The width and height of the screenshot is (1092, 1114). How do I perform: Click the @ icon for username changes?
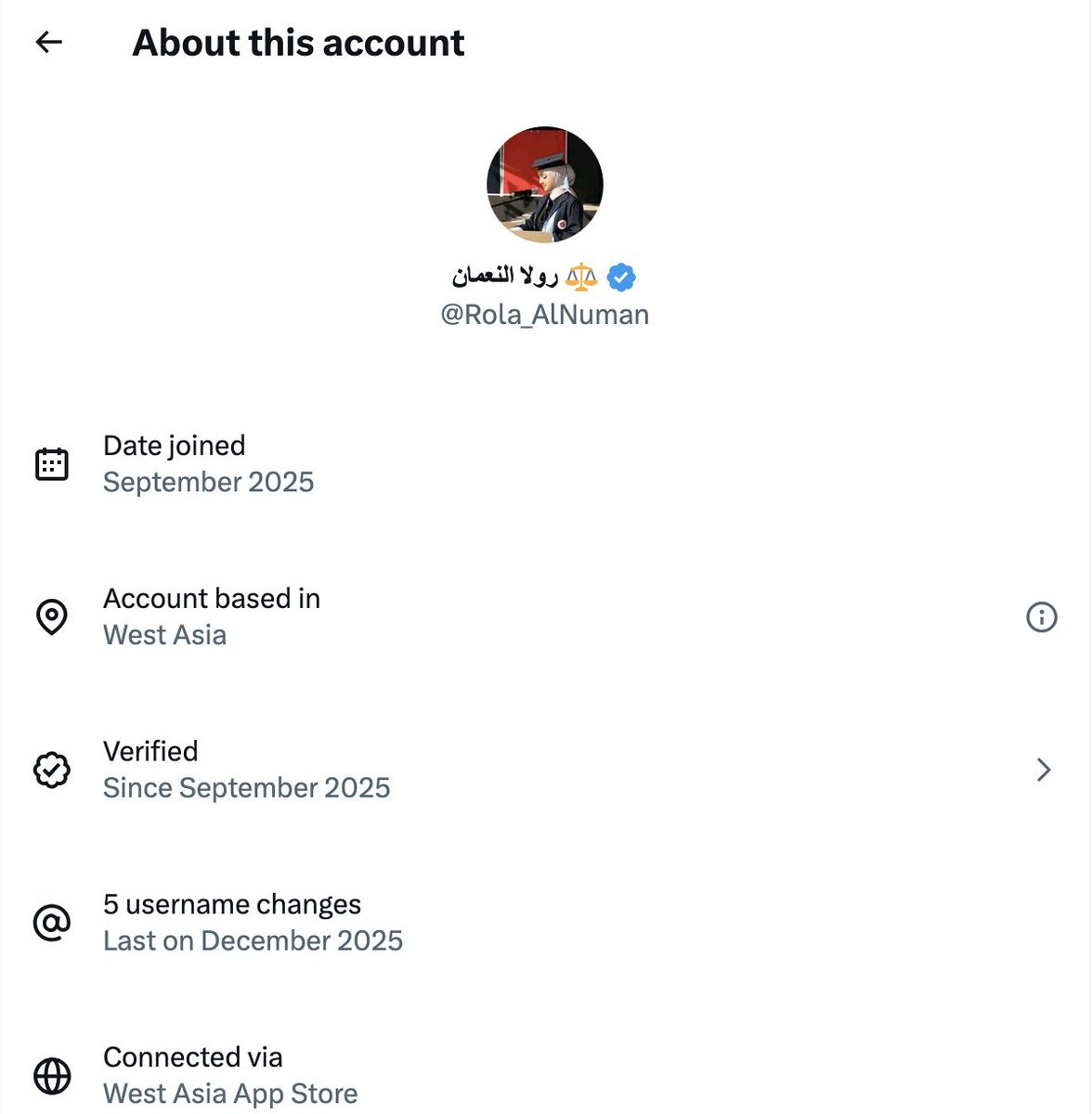coord(52,923)
